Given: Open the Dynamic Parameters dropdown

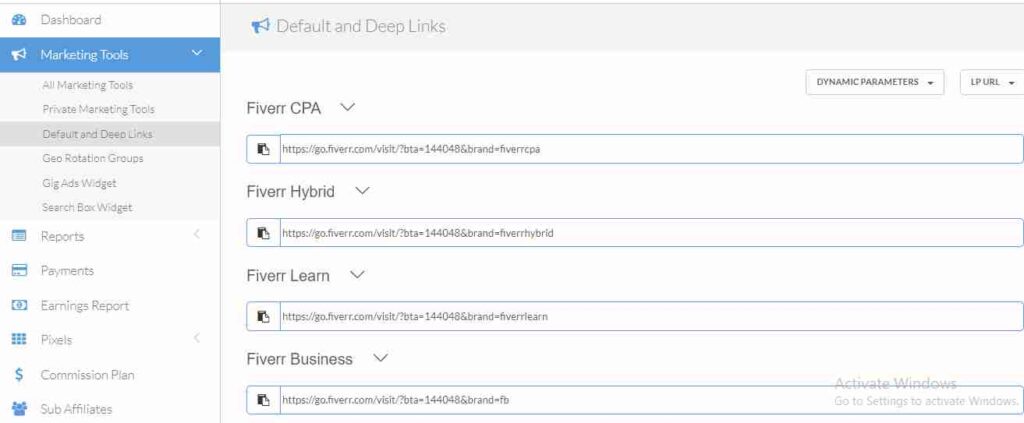Looking at the screenshot, I should [874, 82].
